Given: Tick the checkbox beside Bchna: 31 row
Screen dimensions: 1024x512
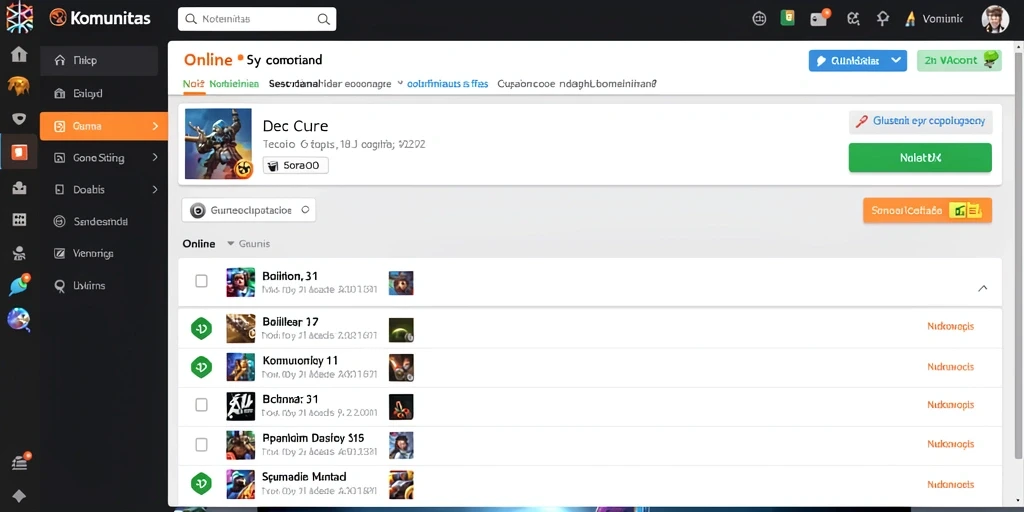Looking at the screenshot, I should [x=201, y=405].
